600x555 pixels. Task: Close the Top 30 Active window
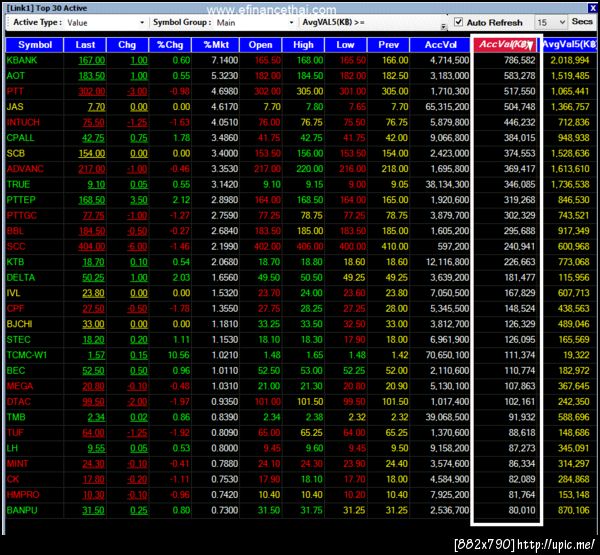click(592, 8)
